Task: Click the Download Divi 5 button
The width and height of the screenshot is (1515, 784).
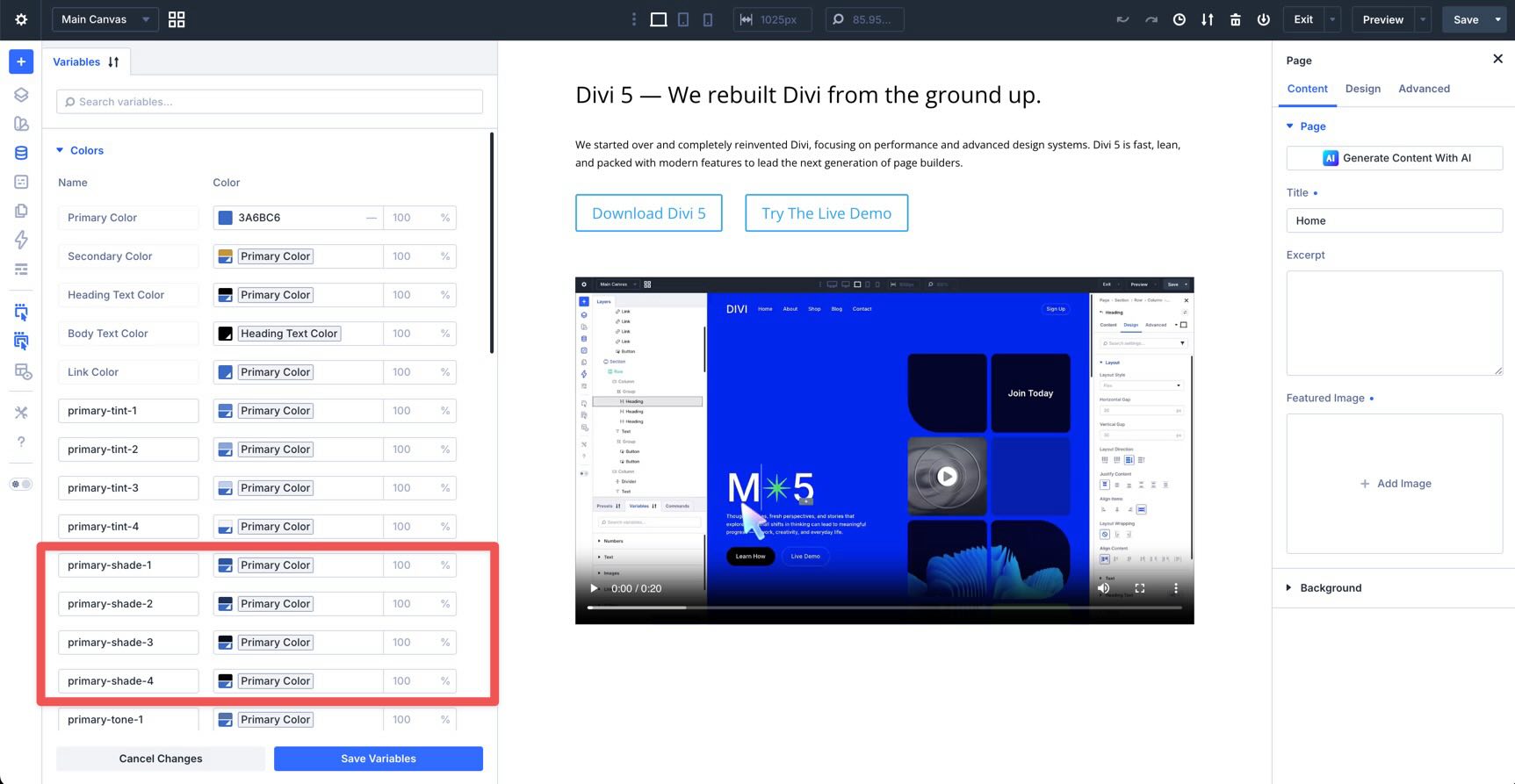Action: 649,213
